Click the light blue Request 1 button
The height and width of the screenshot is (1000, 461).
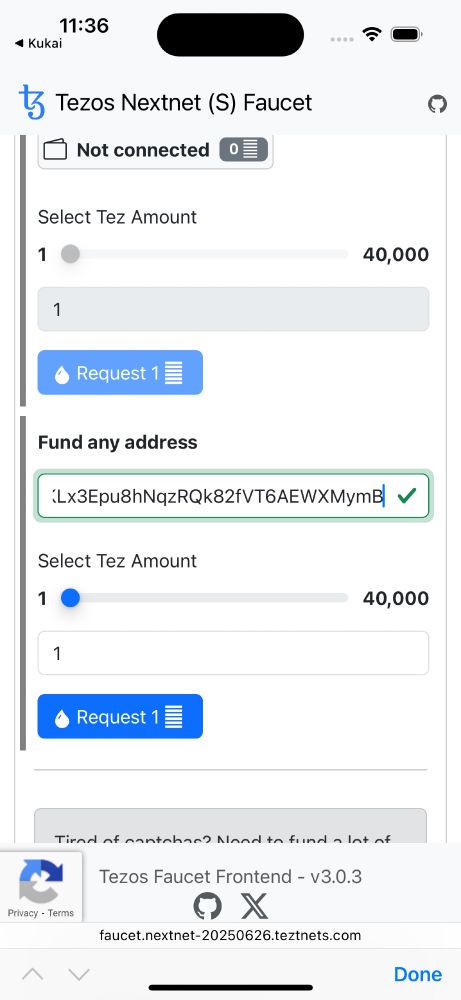point(120,372)
